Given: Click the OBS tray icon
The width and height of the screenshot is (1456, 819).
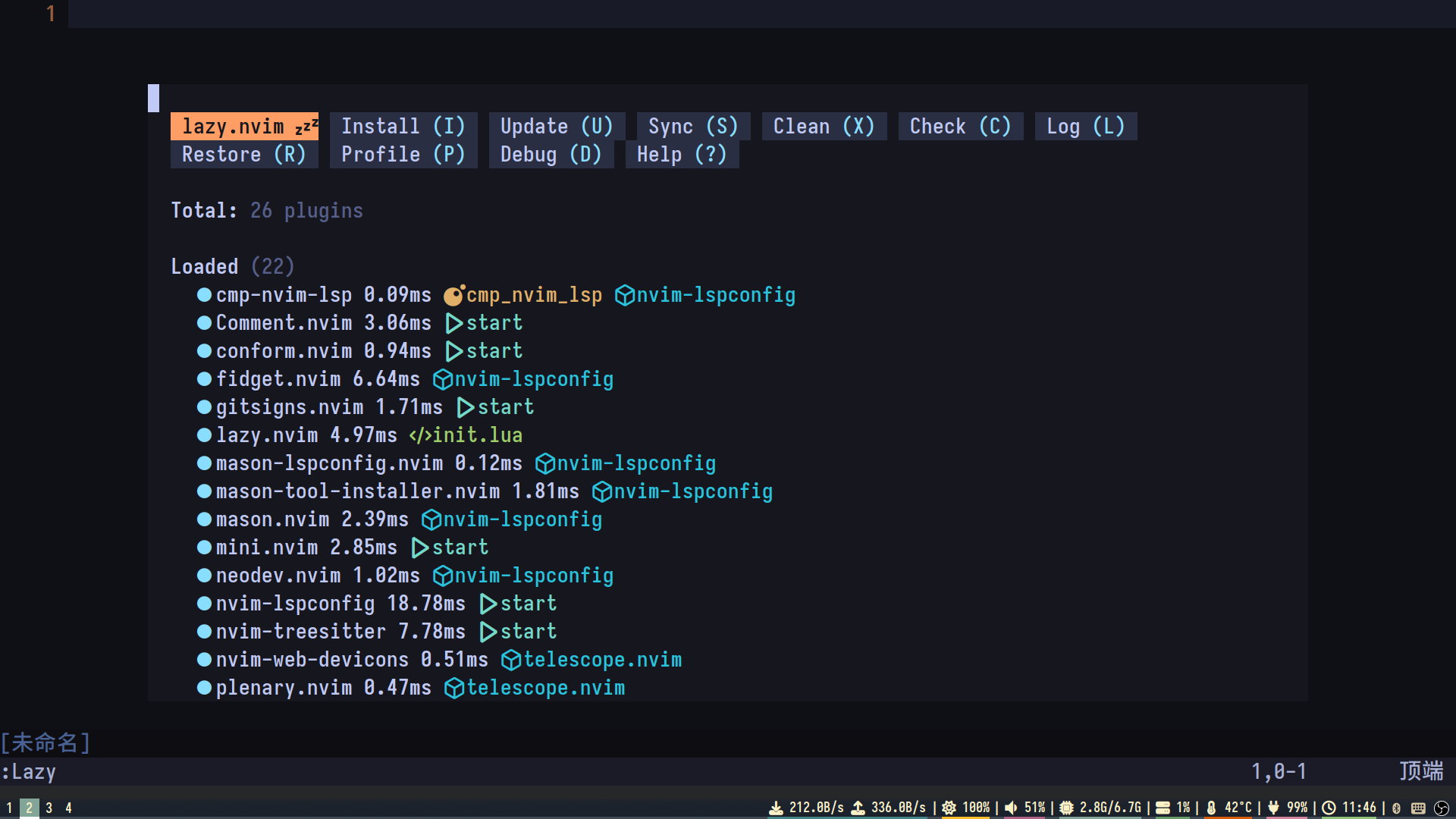Looking at the screenshot, I should 1442,808.
